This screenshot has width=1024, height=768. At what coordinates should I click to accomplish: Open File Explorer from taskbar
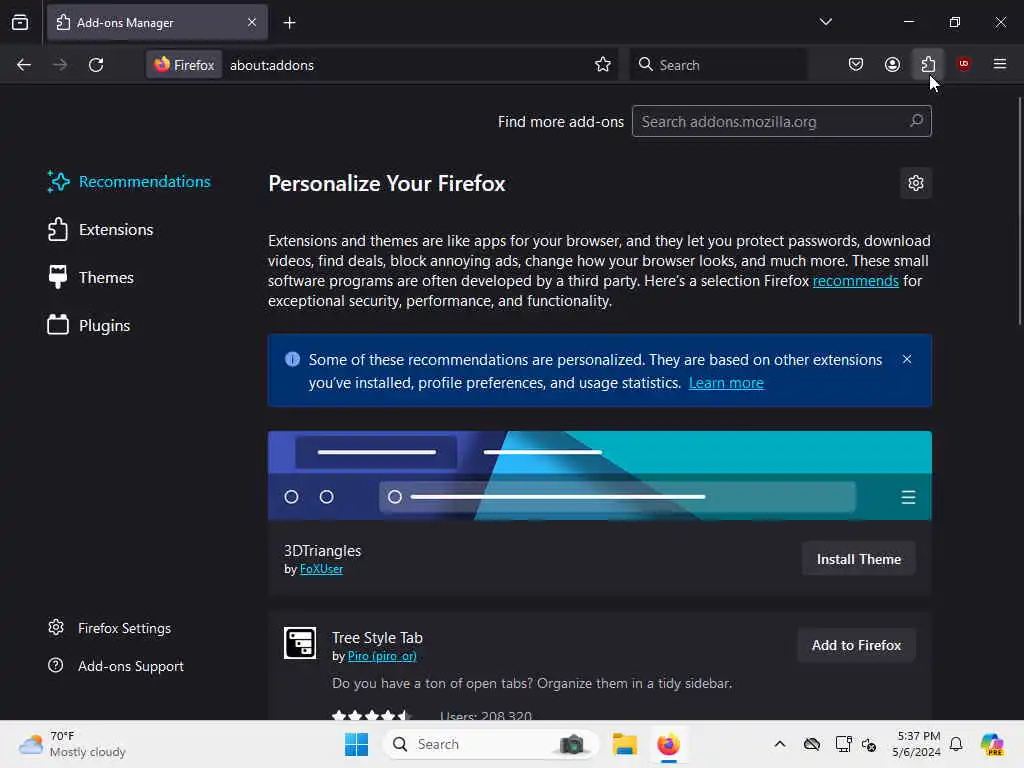[x=624, y=744]
